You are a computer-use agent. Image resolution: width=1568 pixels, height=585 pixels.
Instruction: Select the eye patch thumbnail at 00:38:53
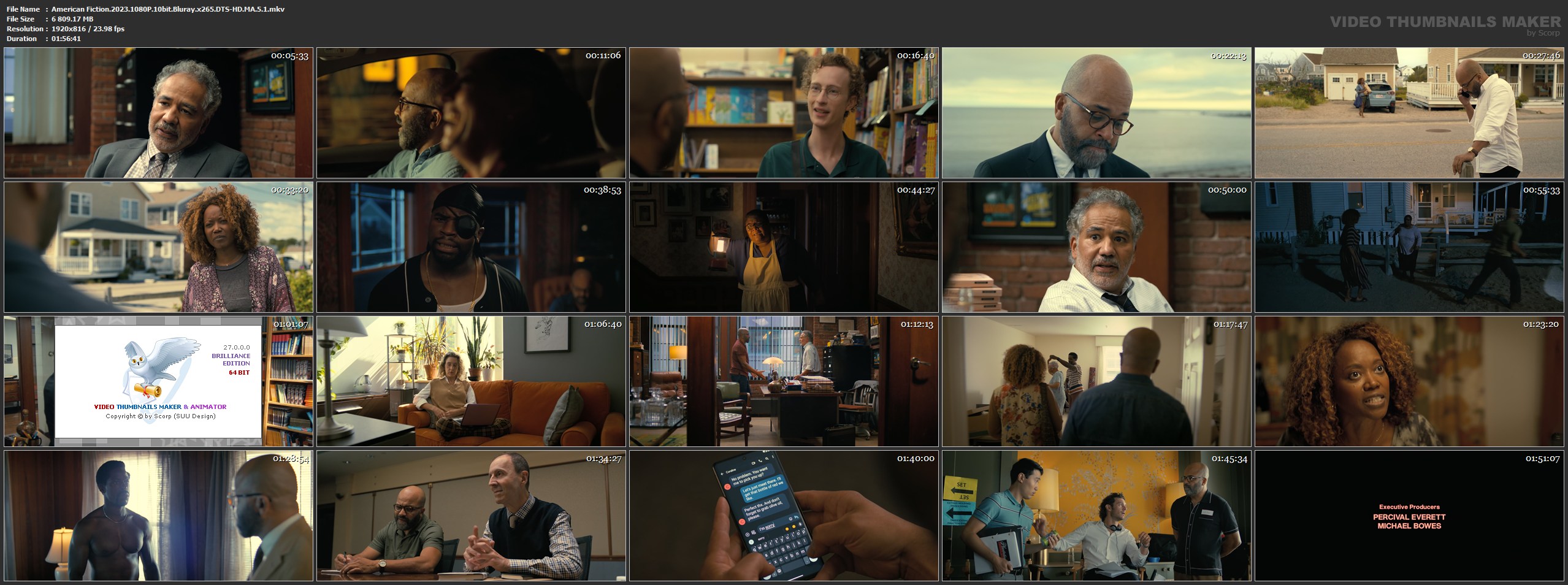coord(471,247)
